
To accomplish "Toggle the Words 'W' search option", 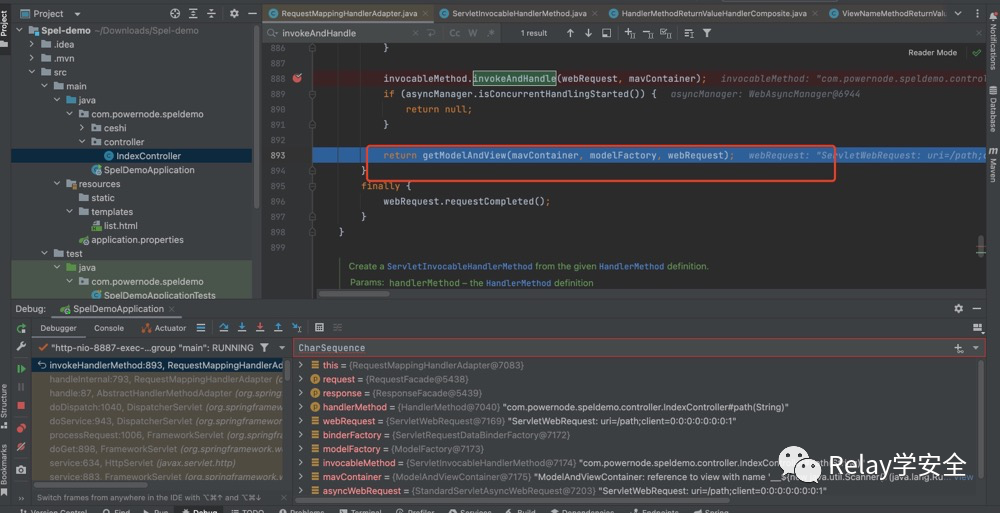I will 473,33.
